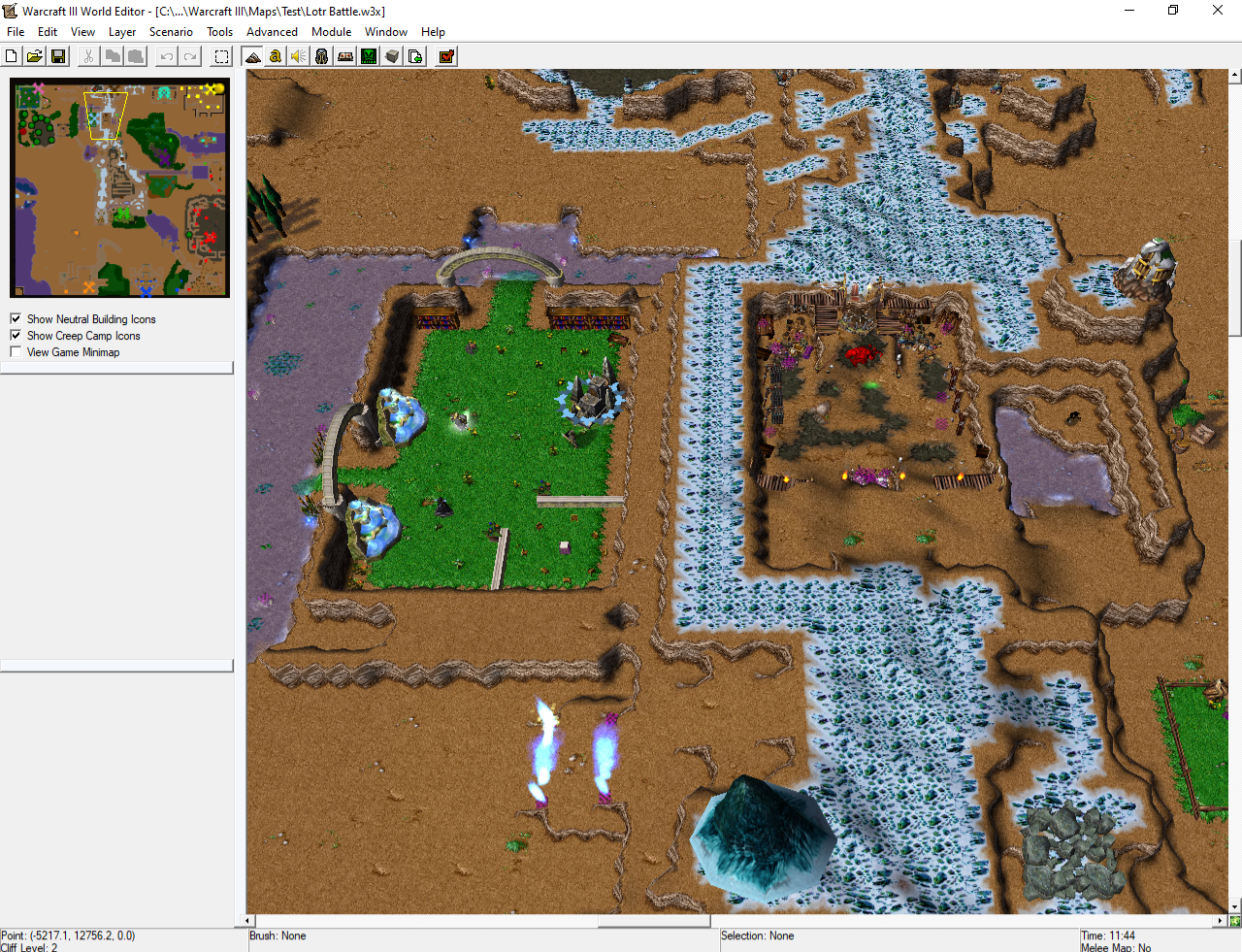
Task: Open the File menu
Action: coord(16,32)
